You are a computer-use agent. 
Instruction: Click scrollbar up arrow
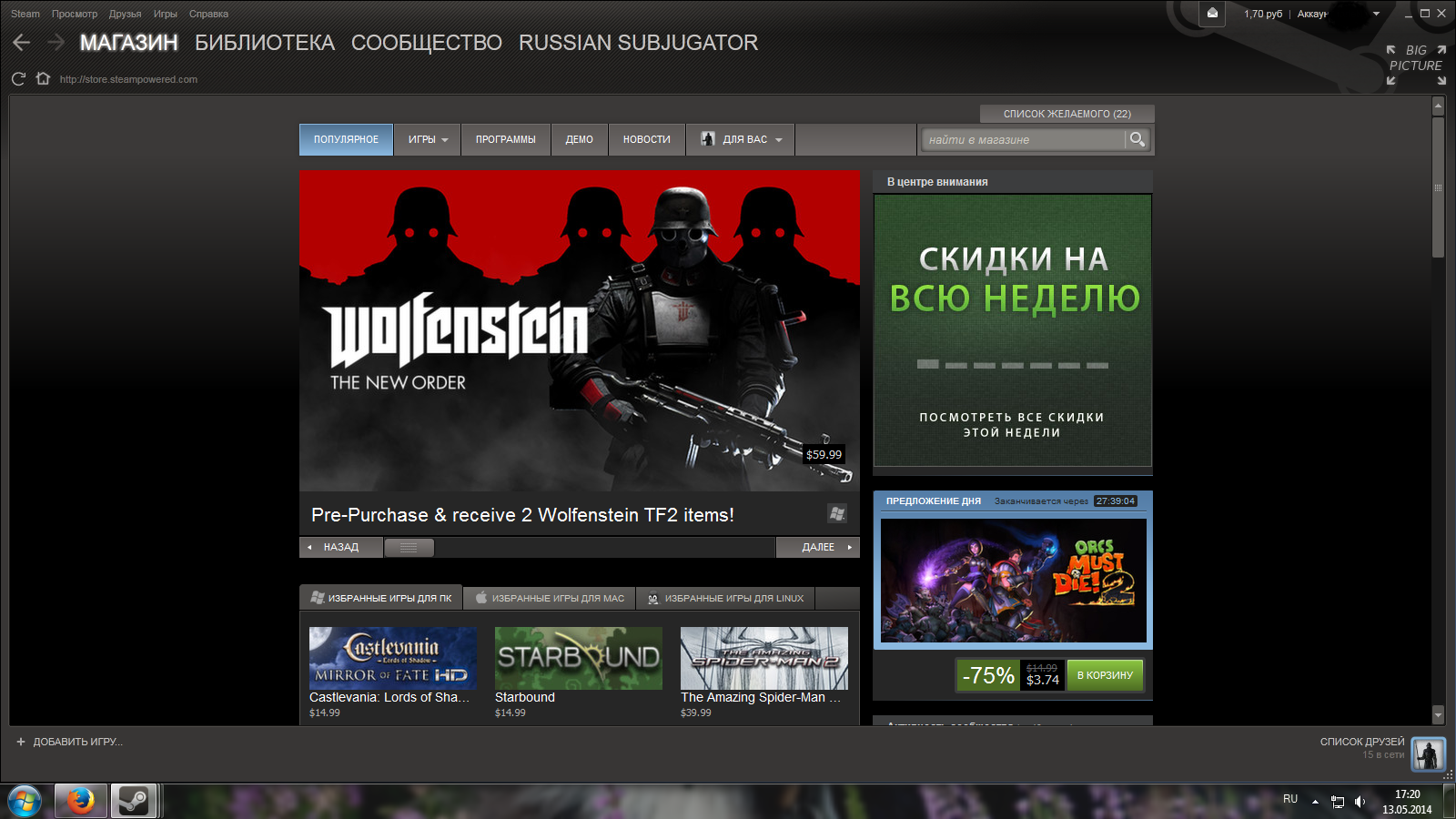point(1438,106)
